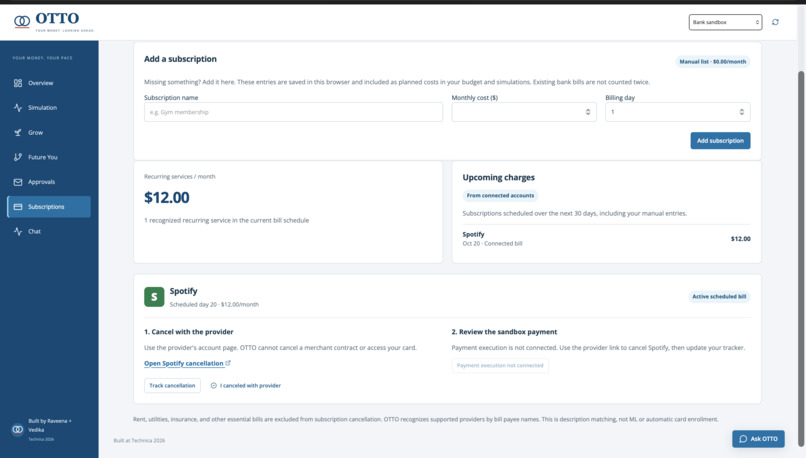
Task: Click the Track cancellation button
Action: [172, 386]
